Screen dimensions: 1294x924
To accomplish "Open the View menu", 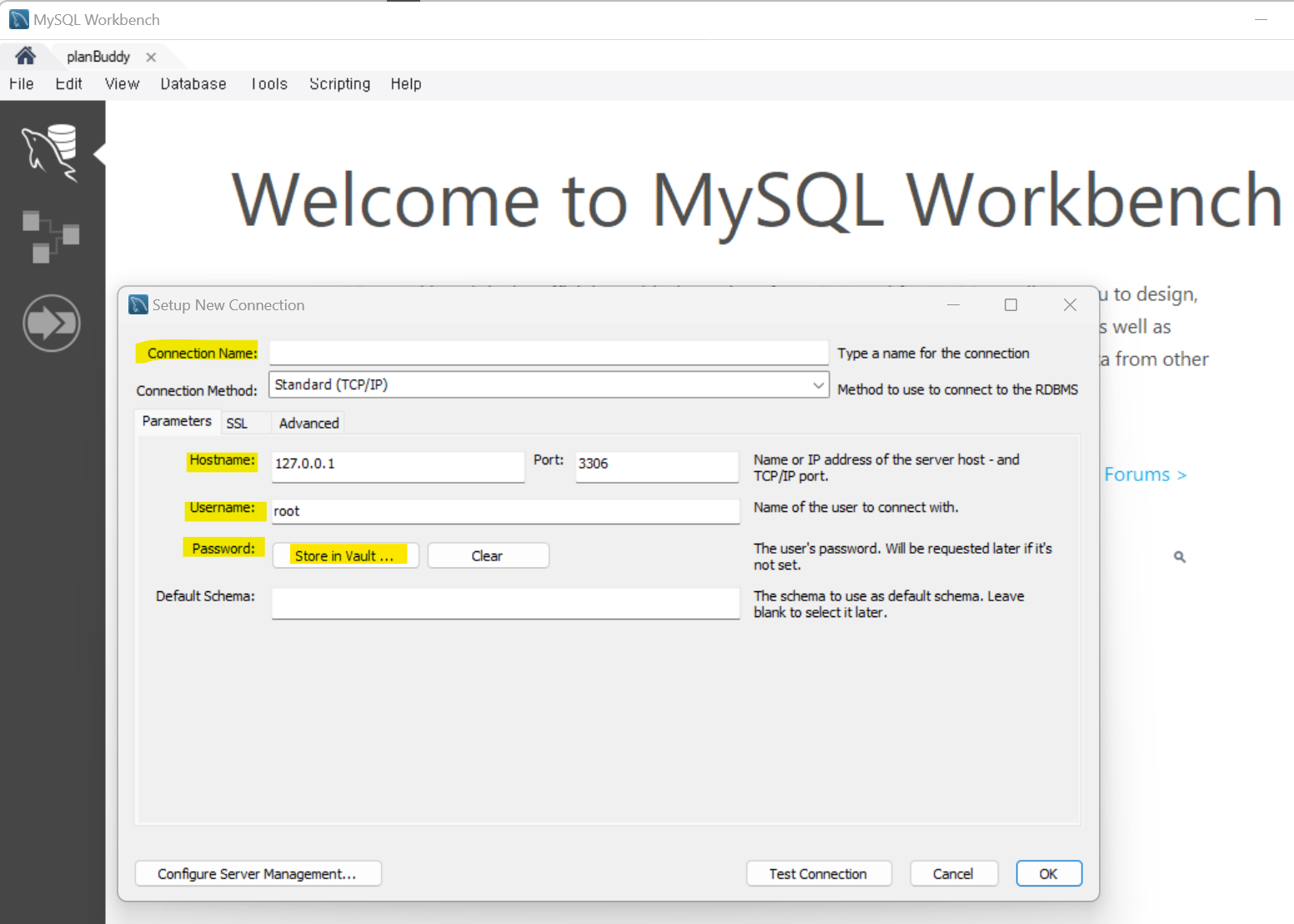I will pos(122,83).
